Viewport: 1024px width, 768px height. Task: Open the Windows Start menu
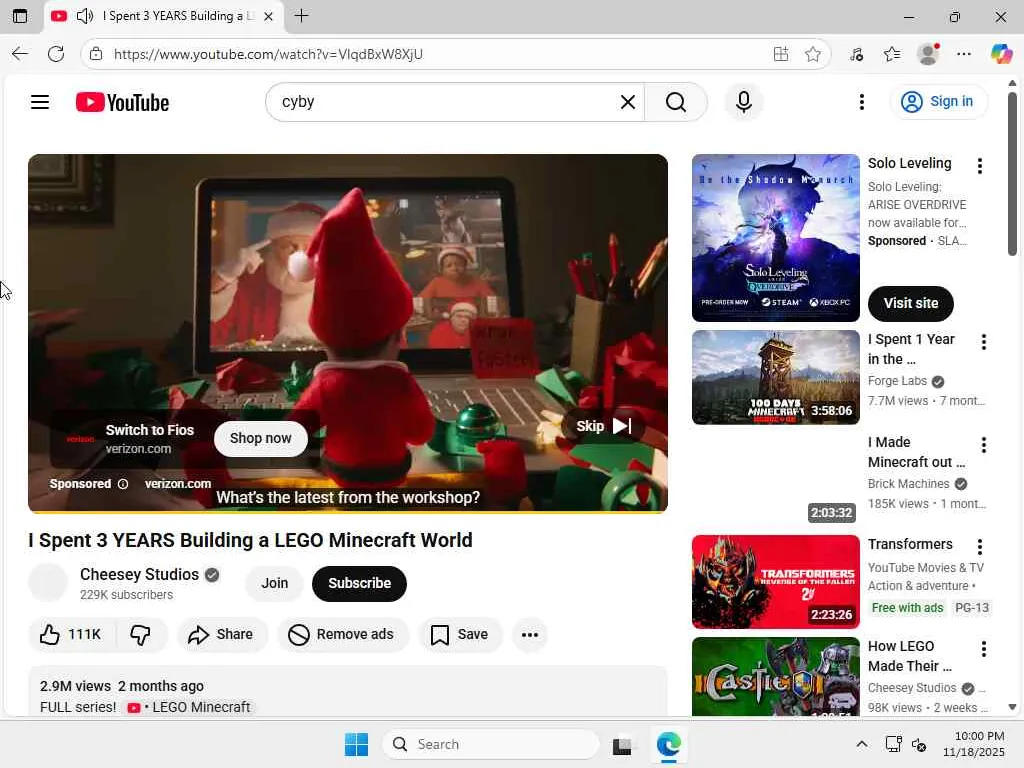[356, 744]
